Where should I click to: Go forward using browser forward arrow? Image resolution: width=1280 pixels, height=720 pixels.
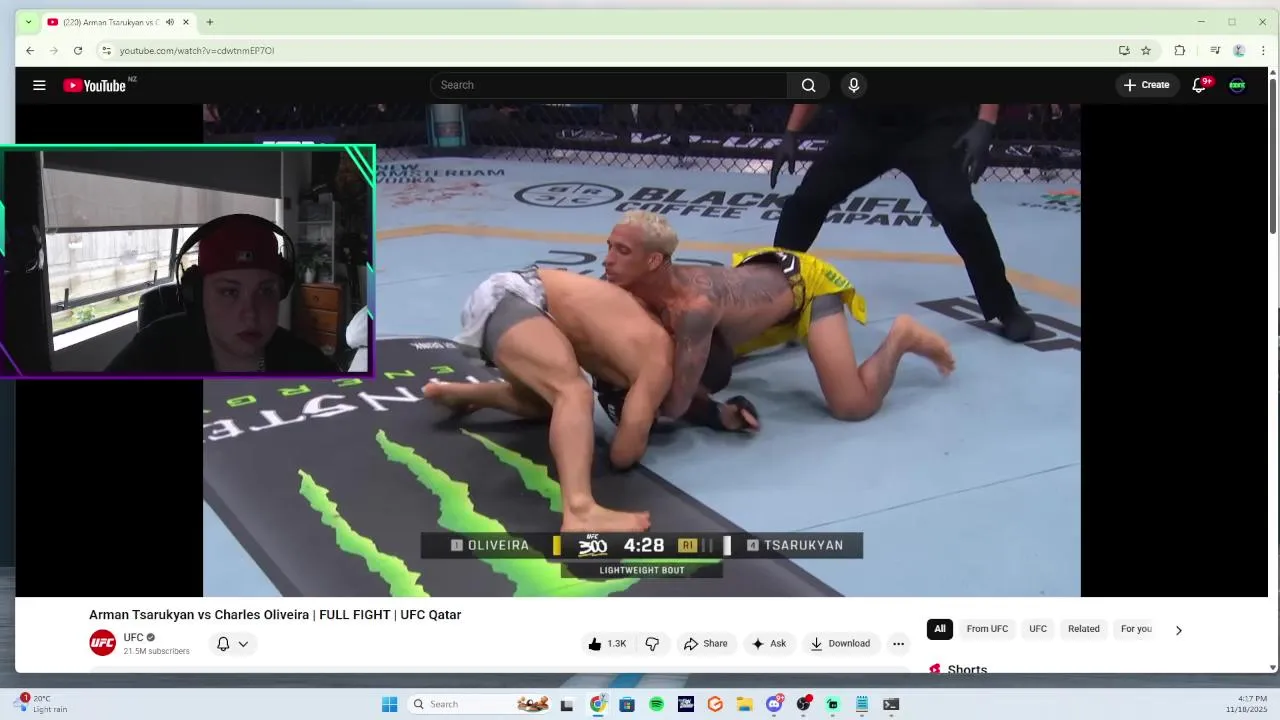54,50
